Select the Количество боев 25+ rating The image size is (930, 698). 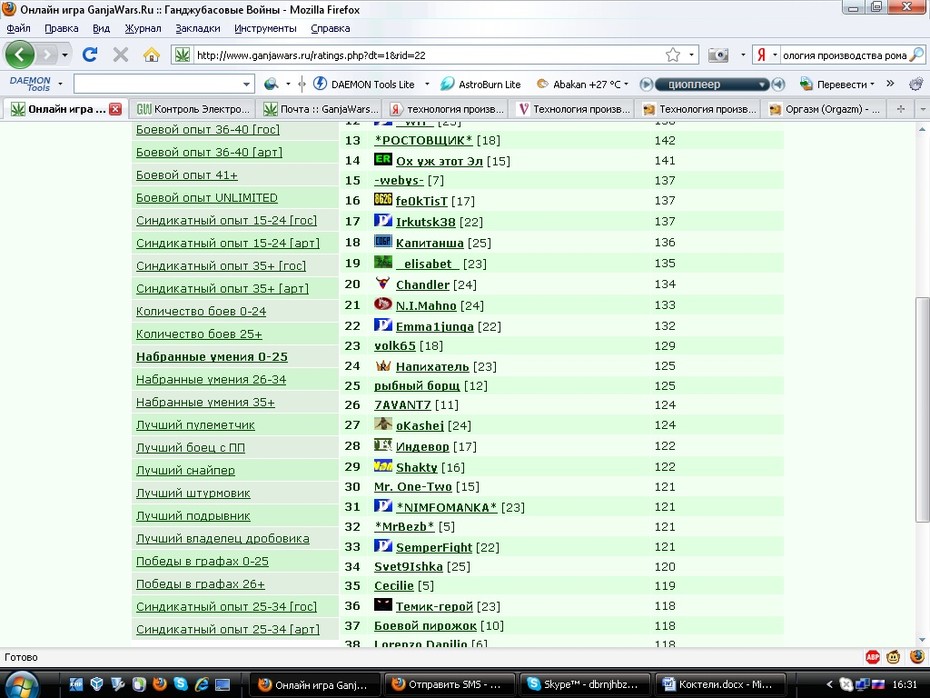point(199,334)
